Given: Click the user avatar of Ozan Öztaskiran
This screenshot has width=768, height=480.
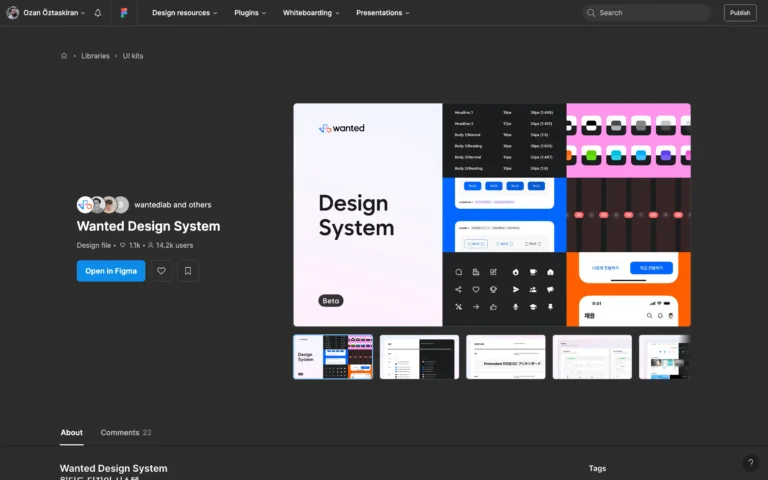Looking at the screenshot, I should pos(13,13).
